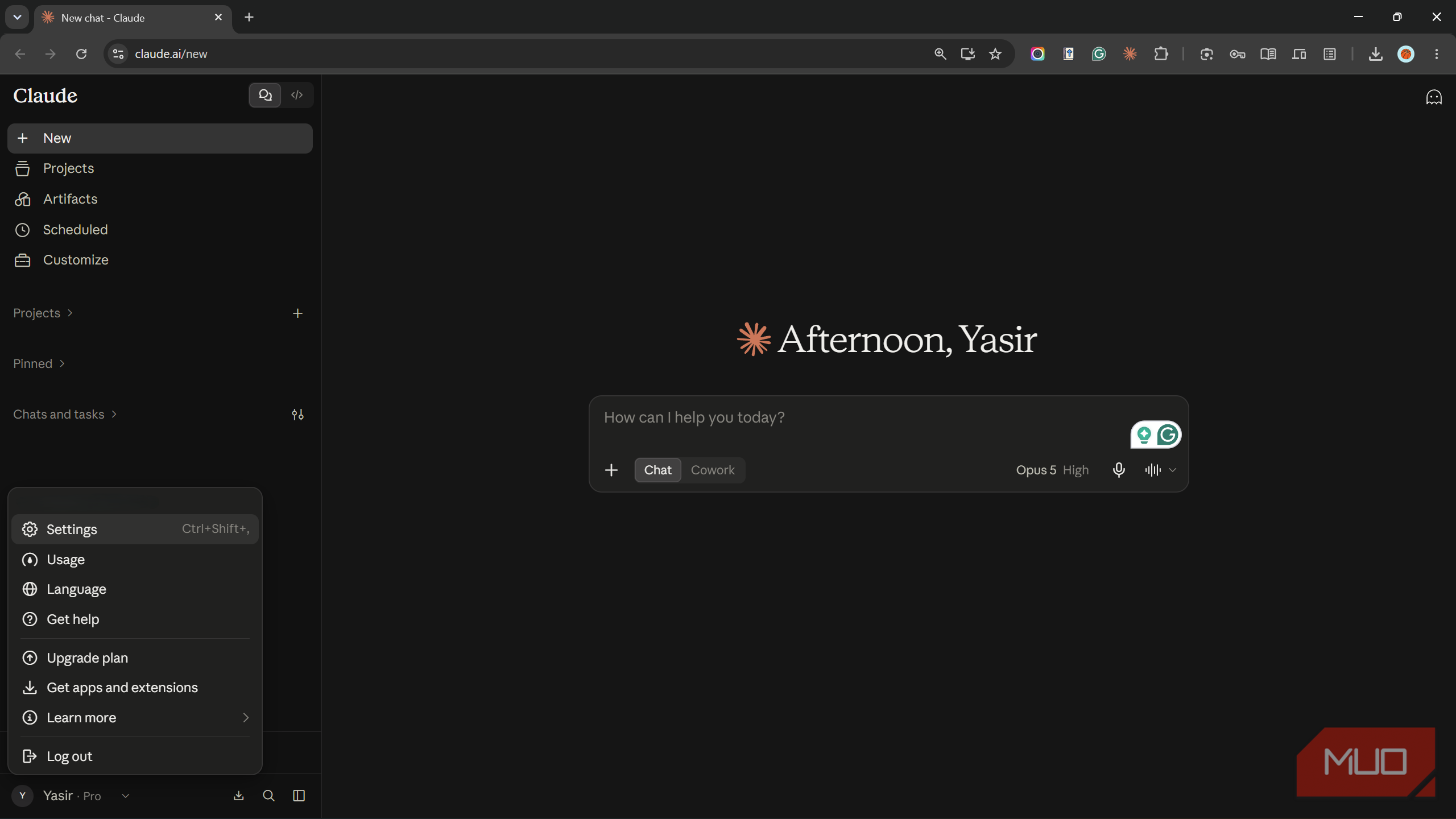Viewport: 1456px width, 819px height.
Task: Switch to the chat view icon in sidebar header
Action: click(x=265, y=95)
